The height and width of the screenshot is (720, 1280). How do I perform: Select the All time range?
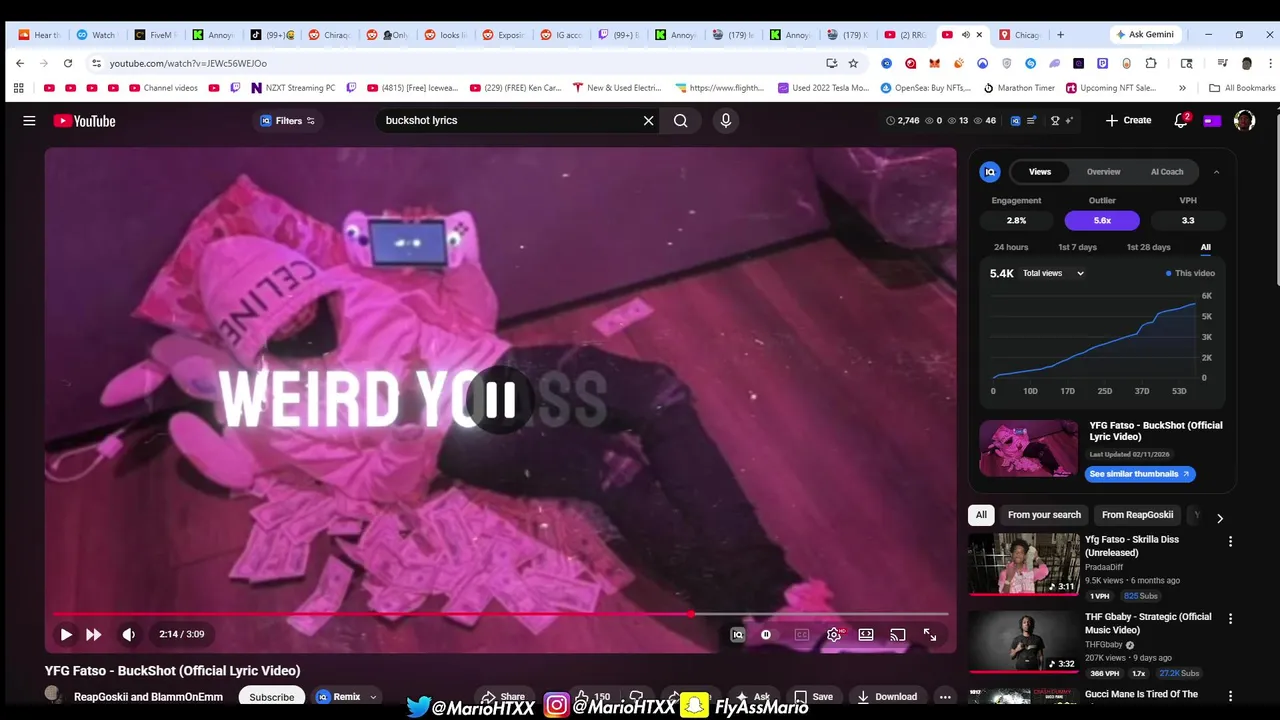(x=1206, y=247)
